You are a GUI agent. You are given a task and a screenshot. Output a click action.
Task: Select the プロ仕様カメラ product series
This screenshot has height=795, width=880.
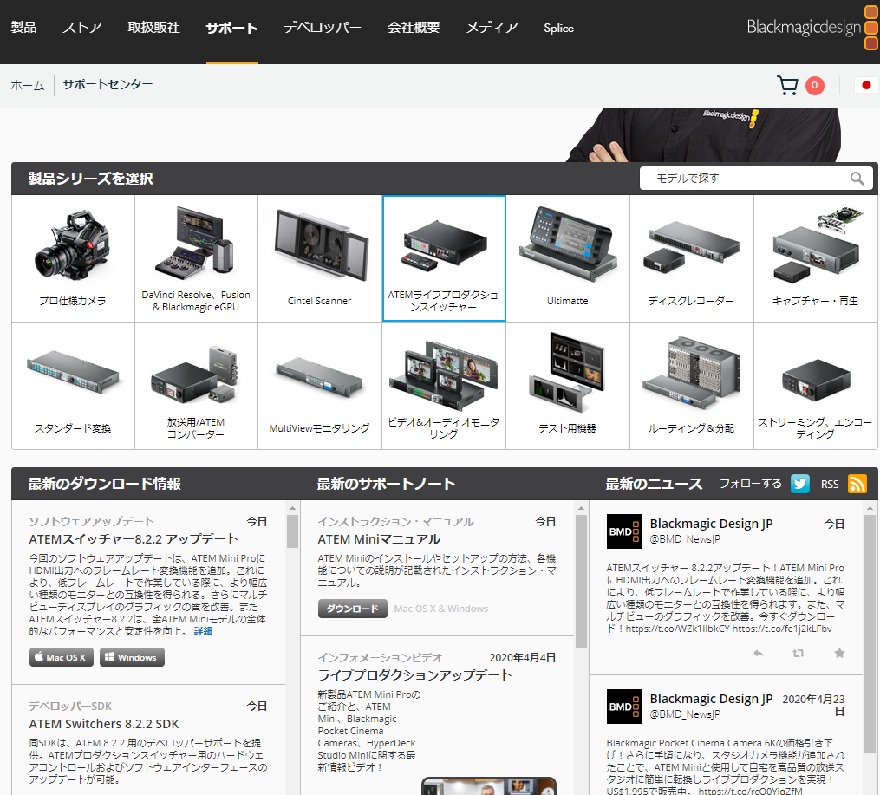coord(73,259)
